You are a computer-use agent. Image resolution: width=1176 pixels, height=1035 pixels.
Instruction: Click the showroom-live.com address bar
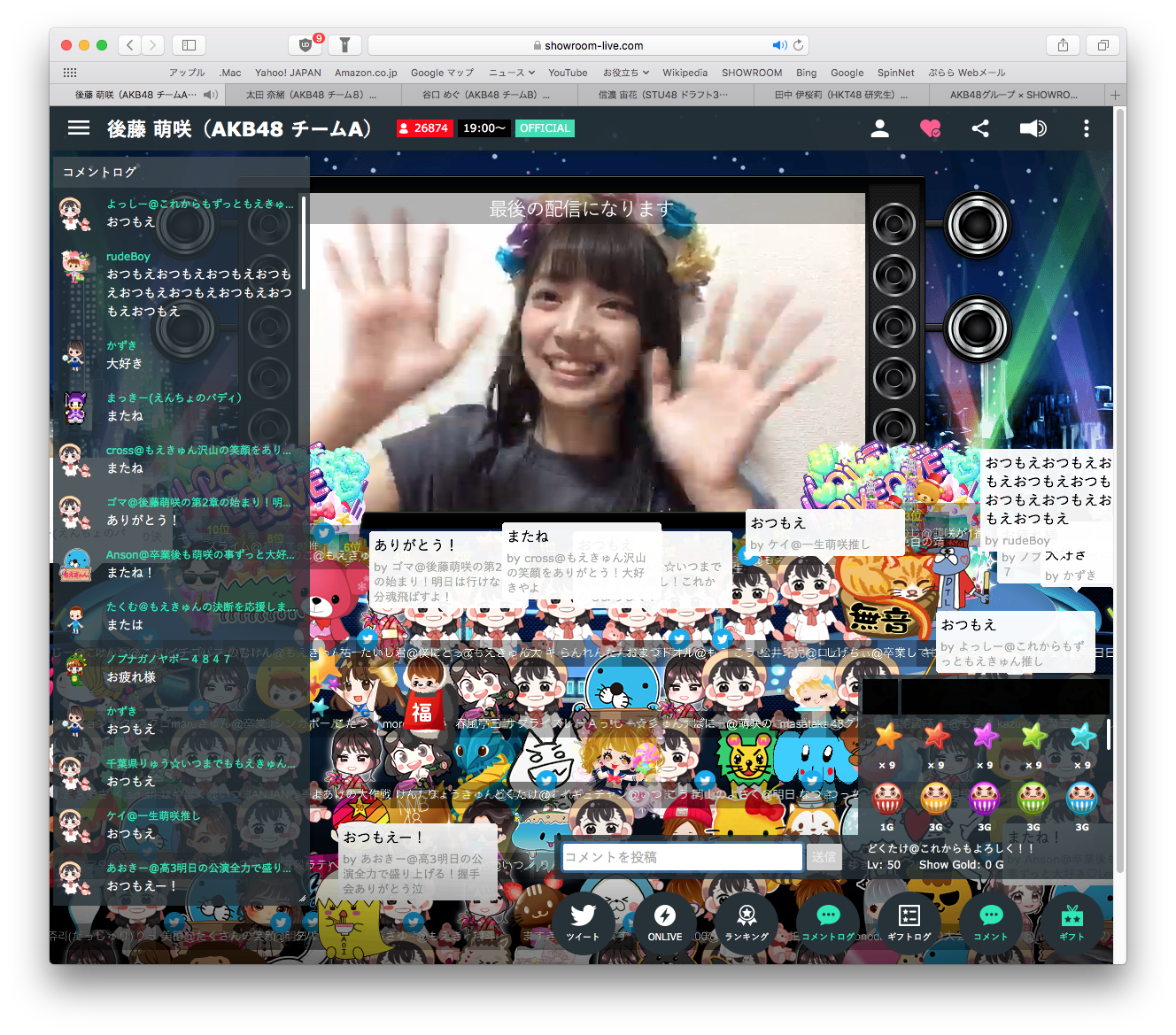click(588, 45)
